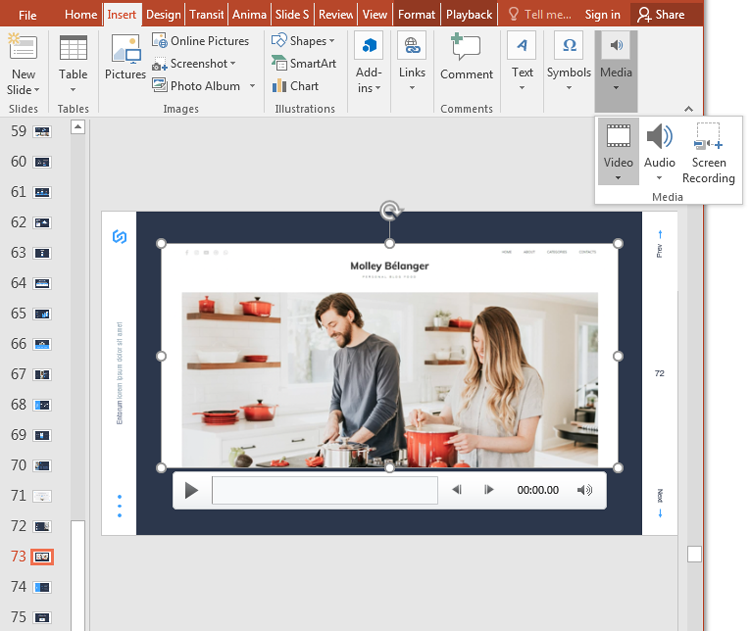Expand the Video dropdown arrow

point(618,177)
